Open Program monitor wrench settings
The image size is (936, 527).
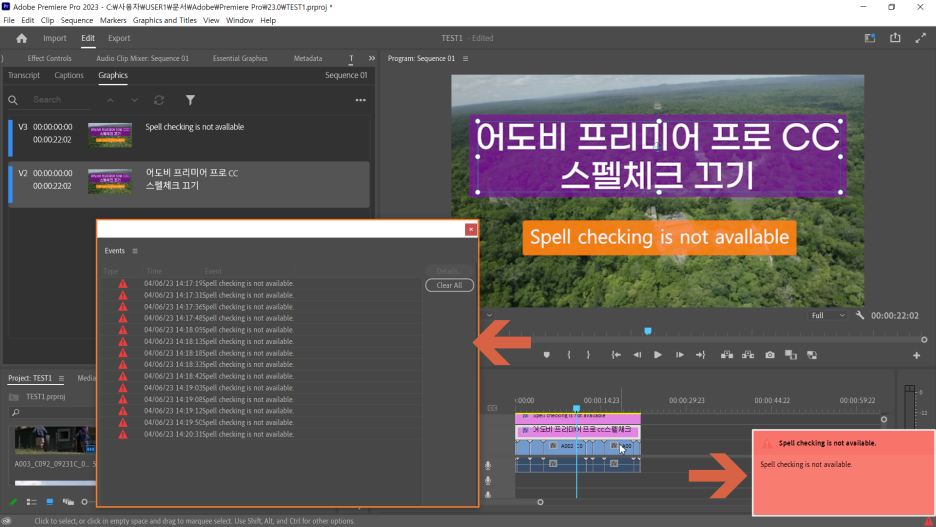(860, 315)
